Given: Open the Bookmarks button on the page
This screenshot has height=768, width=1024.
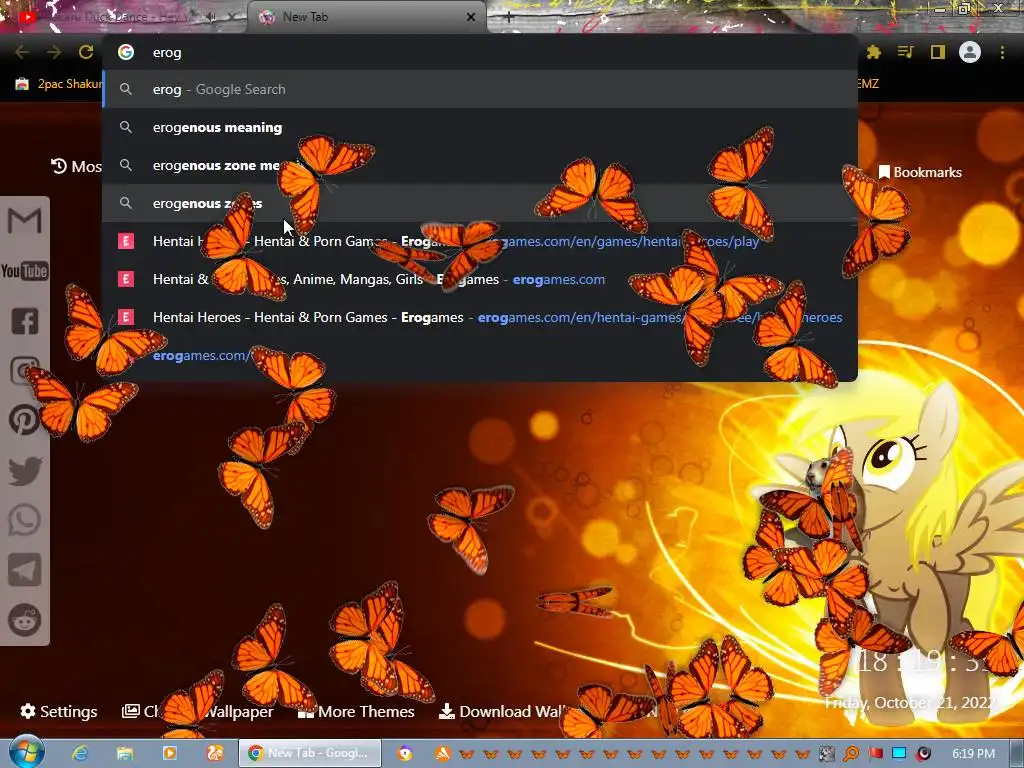Looking at the screenshot, I should [x=920, y=172].
